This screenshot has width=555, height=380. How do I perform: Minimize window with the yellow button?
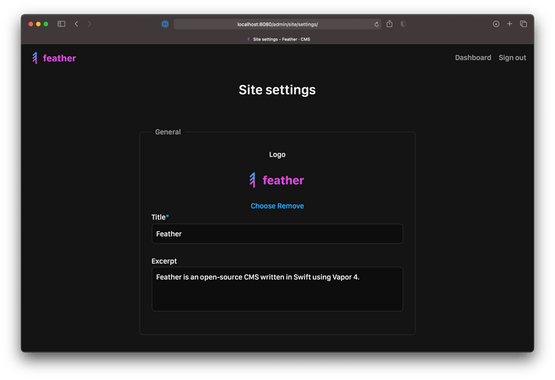coord(38,24)
